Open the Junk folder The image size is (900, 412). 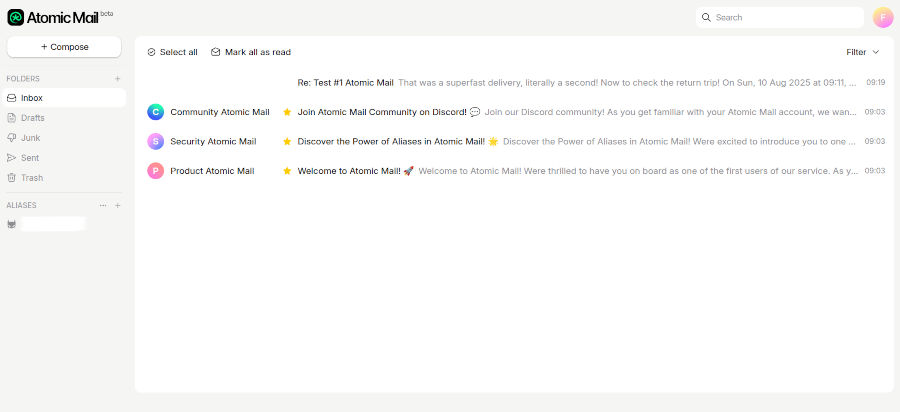click(64, 138)
